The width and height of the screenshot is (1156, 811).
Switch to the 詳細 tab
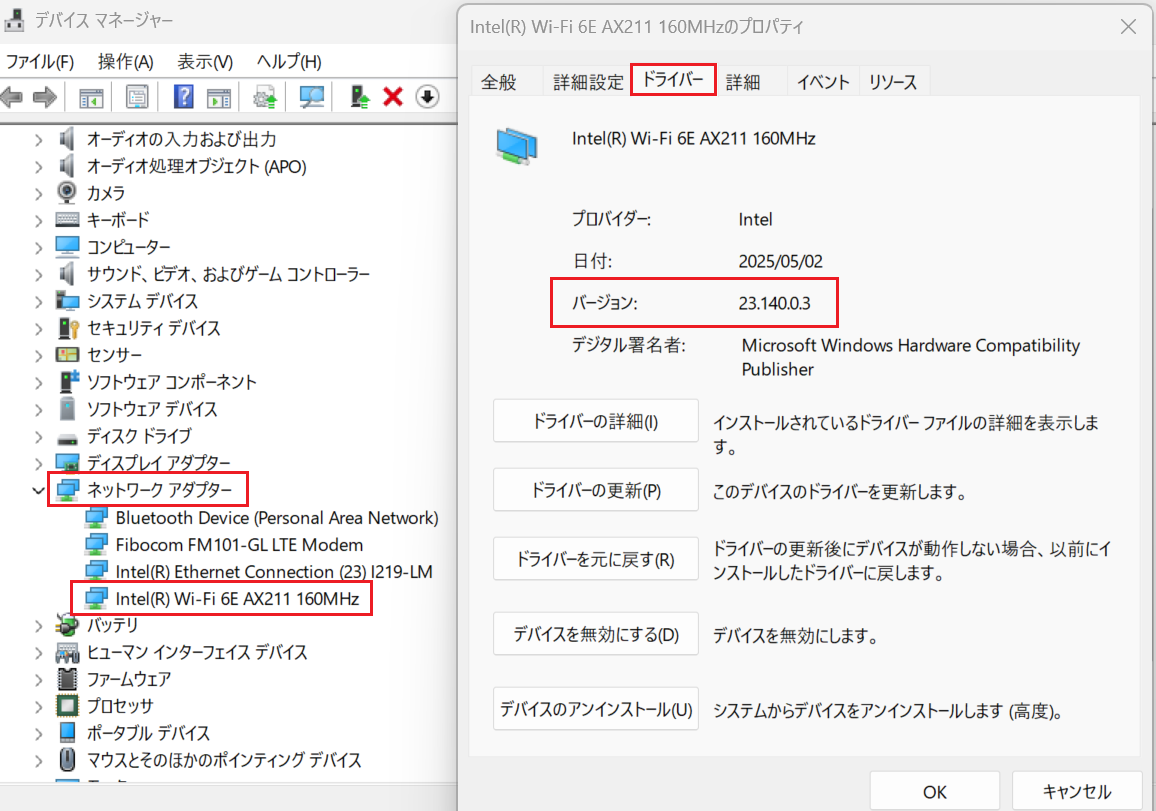[743, 82]
